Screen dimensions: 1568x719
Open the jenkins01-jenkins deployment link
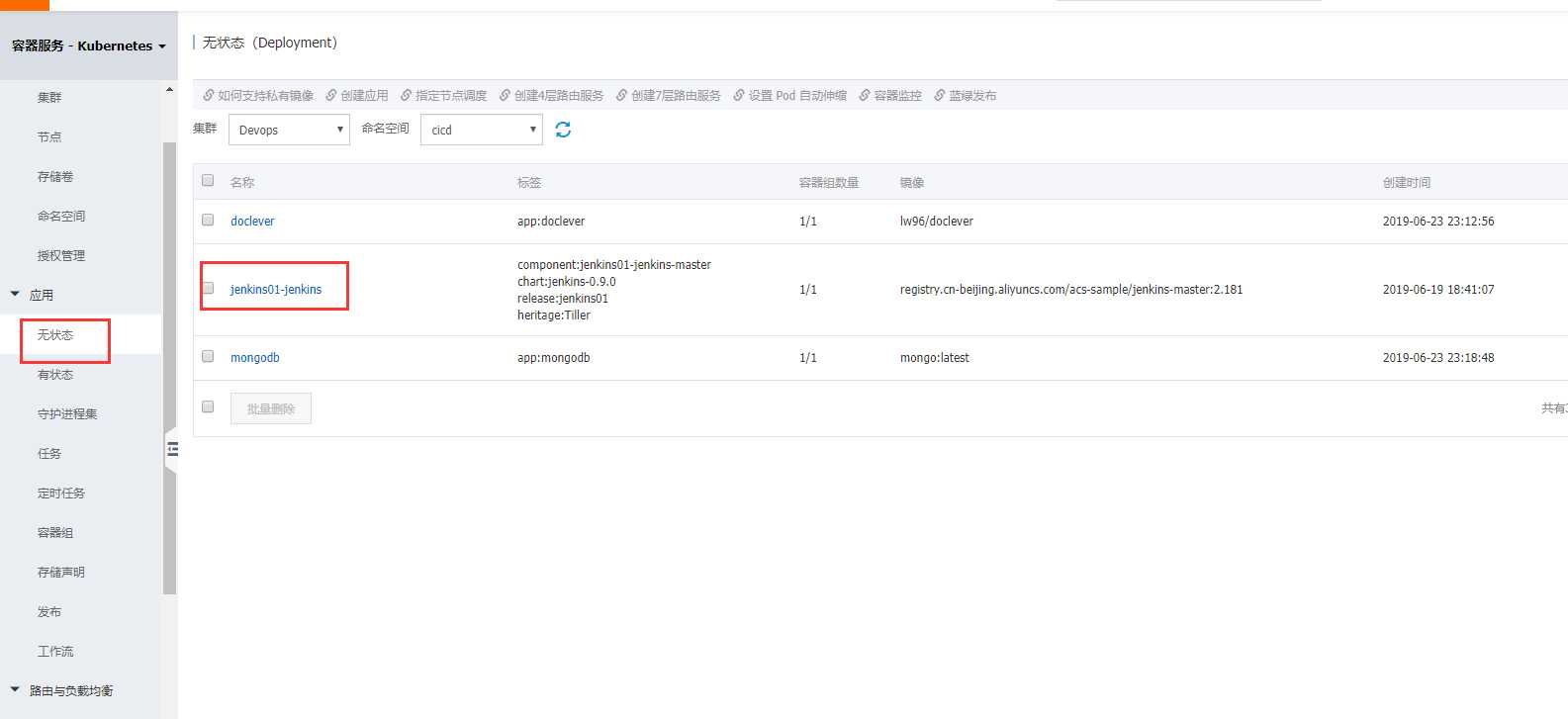276,289
